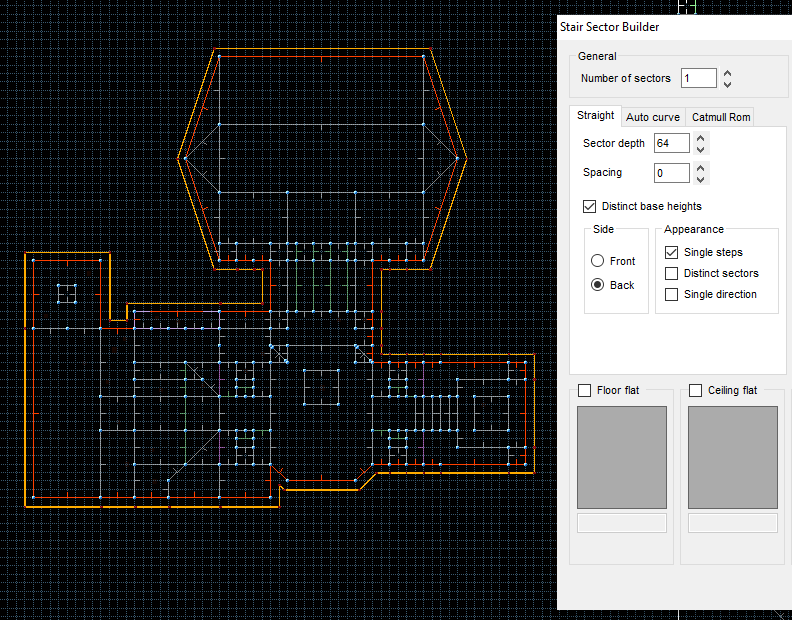Image resolution: width=792 pixels, height=620 pixels.
Task: Increase Spacing with up arrow
Action: point(701,168)
